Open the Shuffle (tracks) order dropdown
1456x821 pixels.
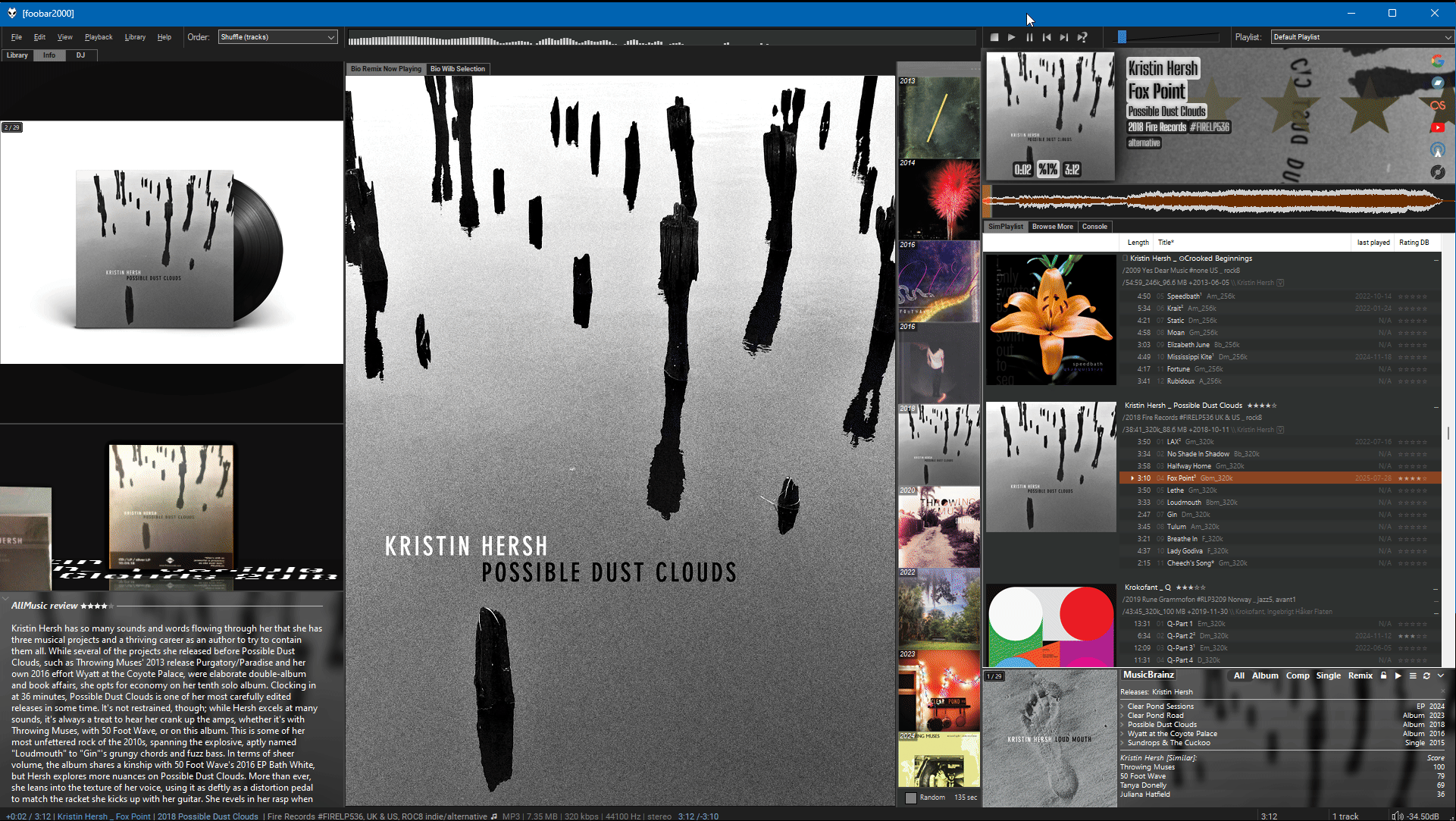277,36
